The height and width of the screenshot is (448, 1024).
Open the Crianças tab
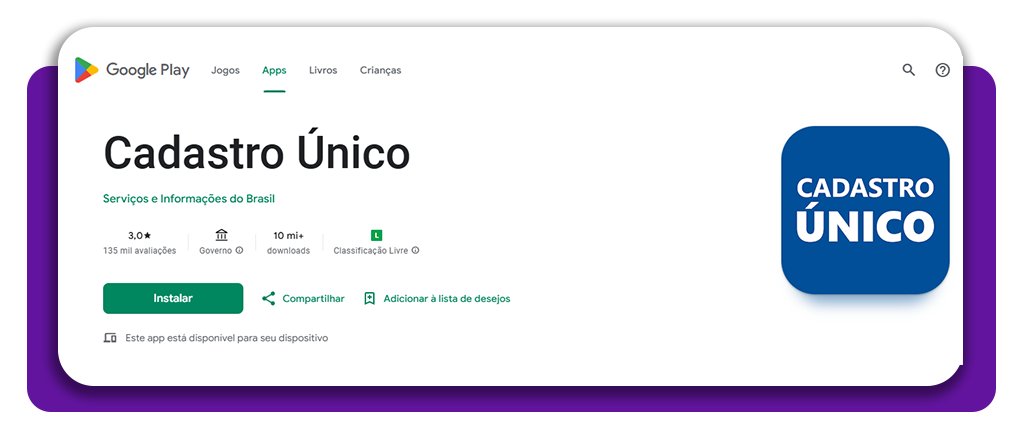(x=381, y=70)
